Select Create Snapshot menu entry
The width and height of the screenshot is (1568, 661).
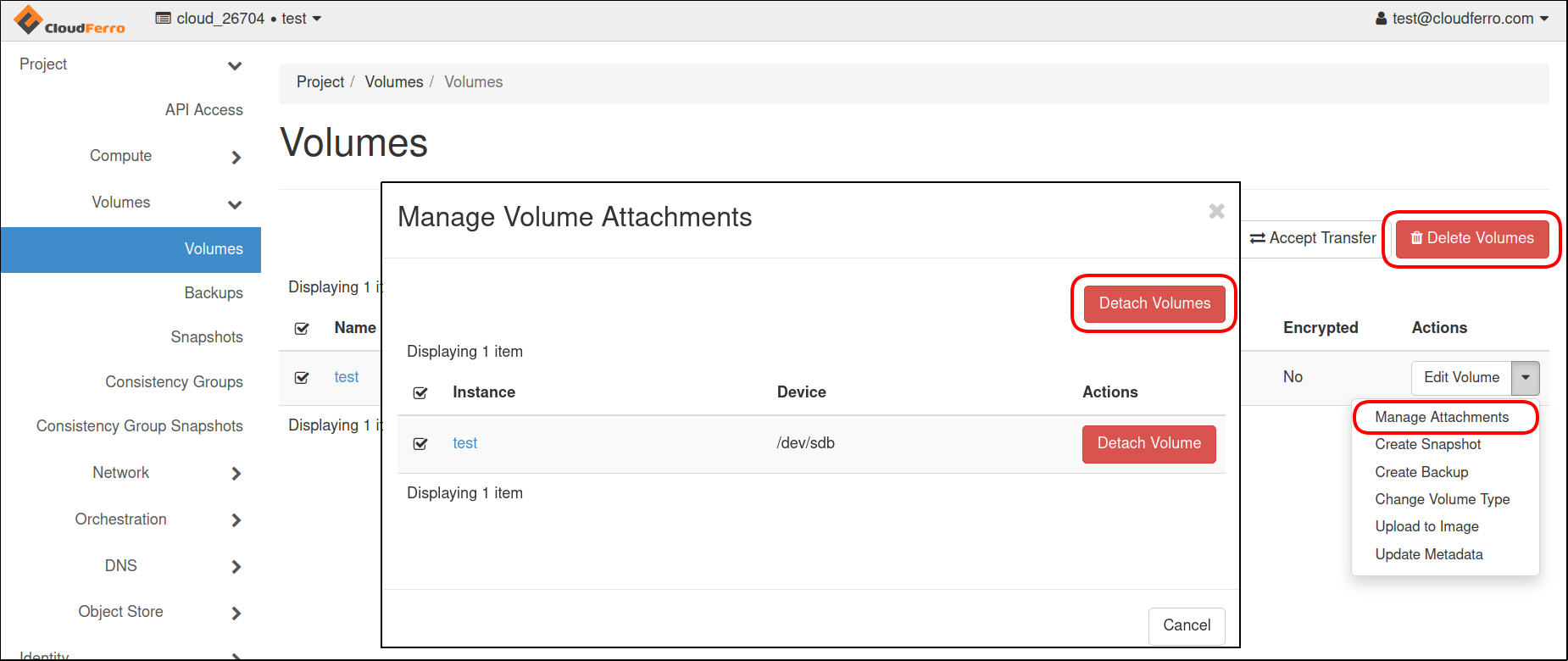[x=1427, y=444]
